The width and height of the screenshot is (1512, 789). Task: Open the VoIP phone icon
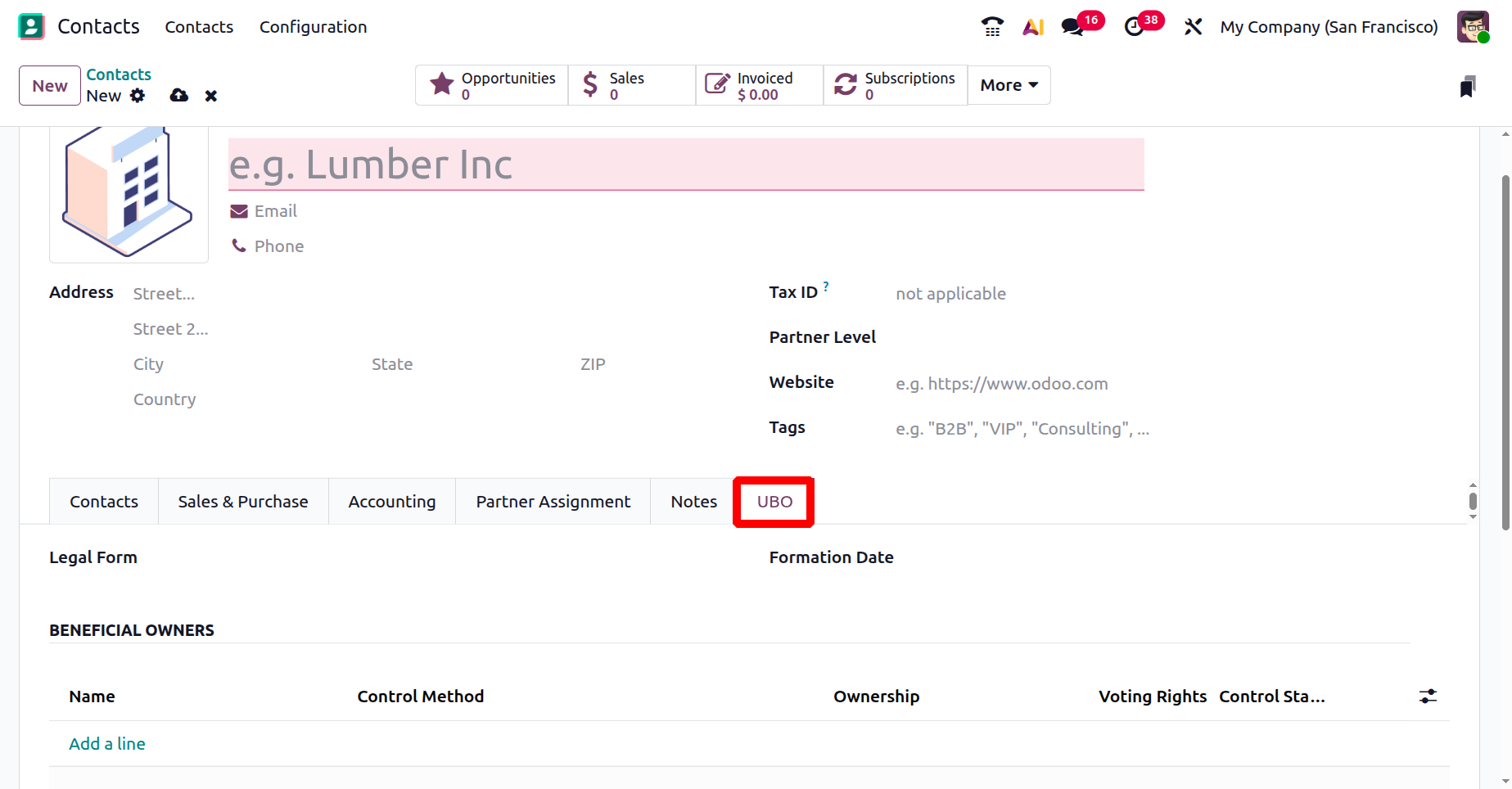tap(992, 27)
